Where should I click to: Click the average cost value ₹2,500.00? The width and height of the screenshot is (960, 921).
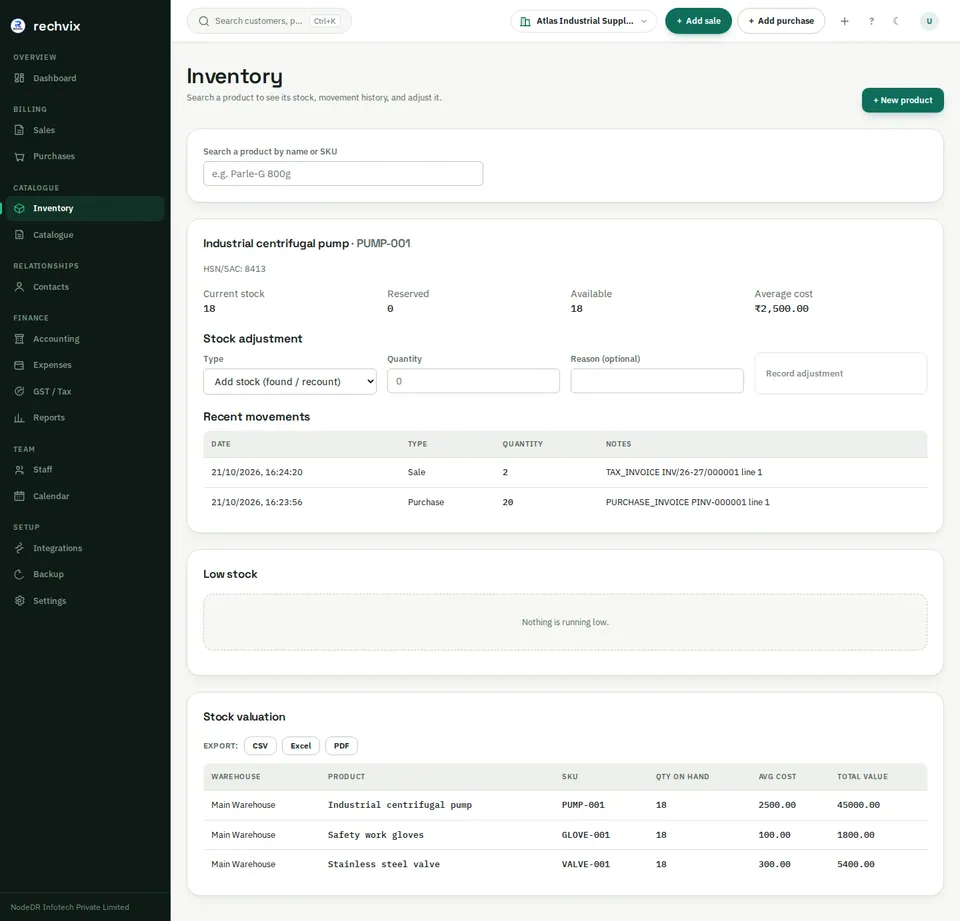pos(781,309)
